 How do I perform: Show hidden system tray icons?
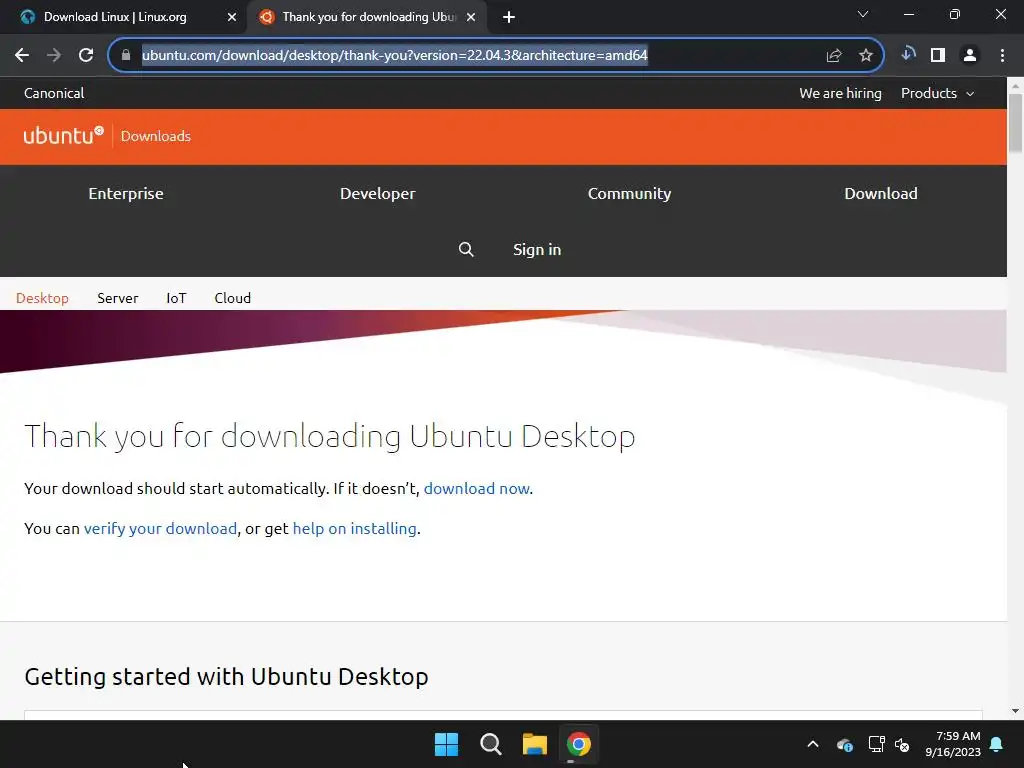point(813,744)
